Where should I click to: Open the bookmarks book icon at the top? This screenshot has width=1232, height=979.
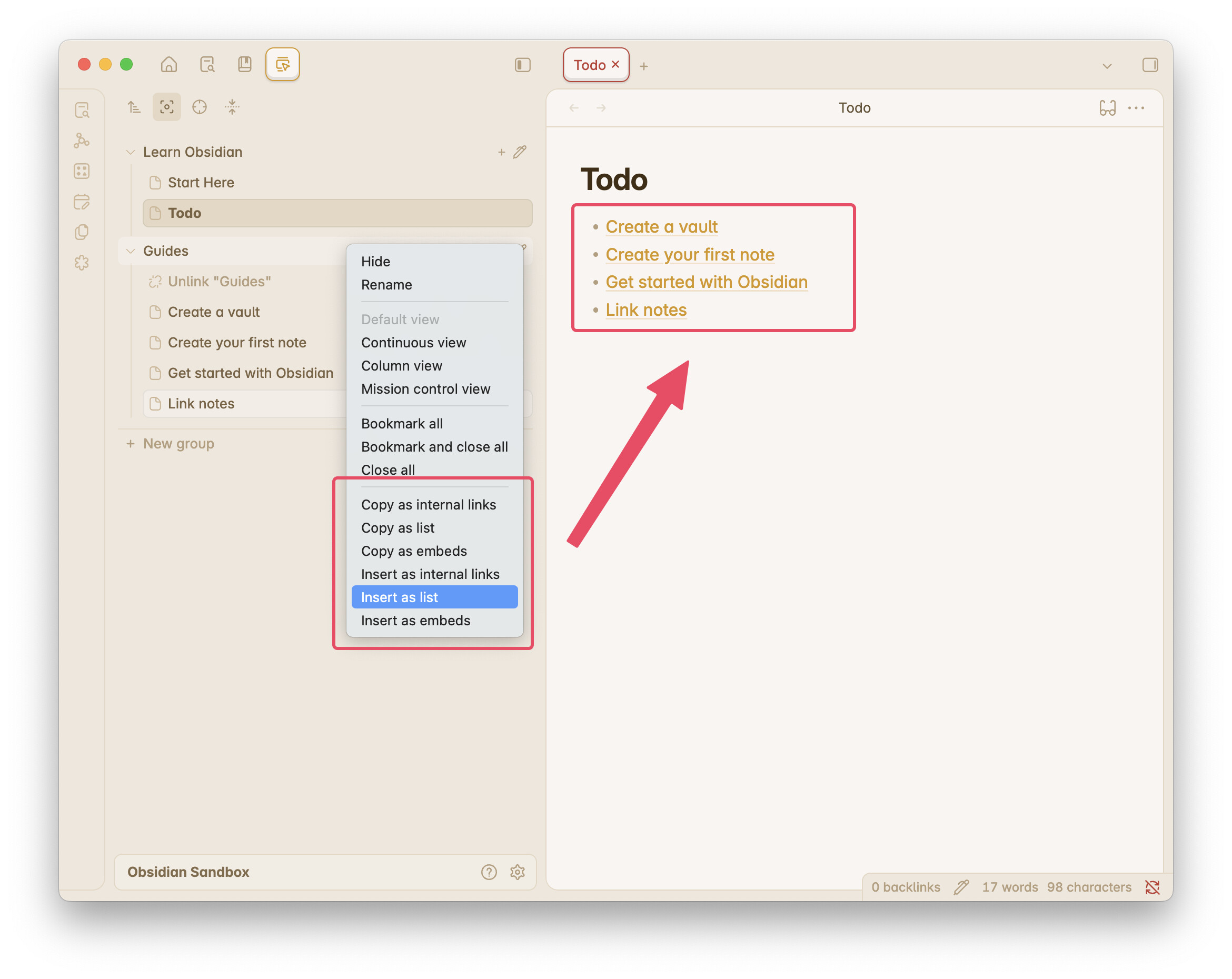point(245,65)
